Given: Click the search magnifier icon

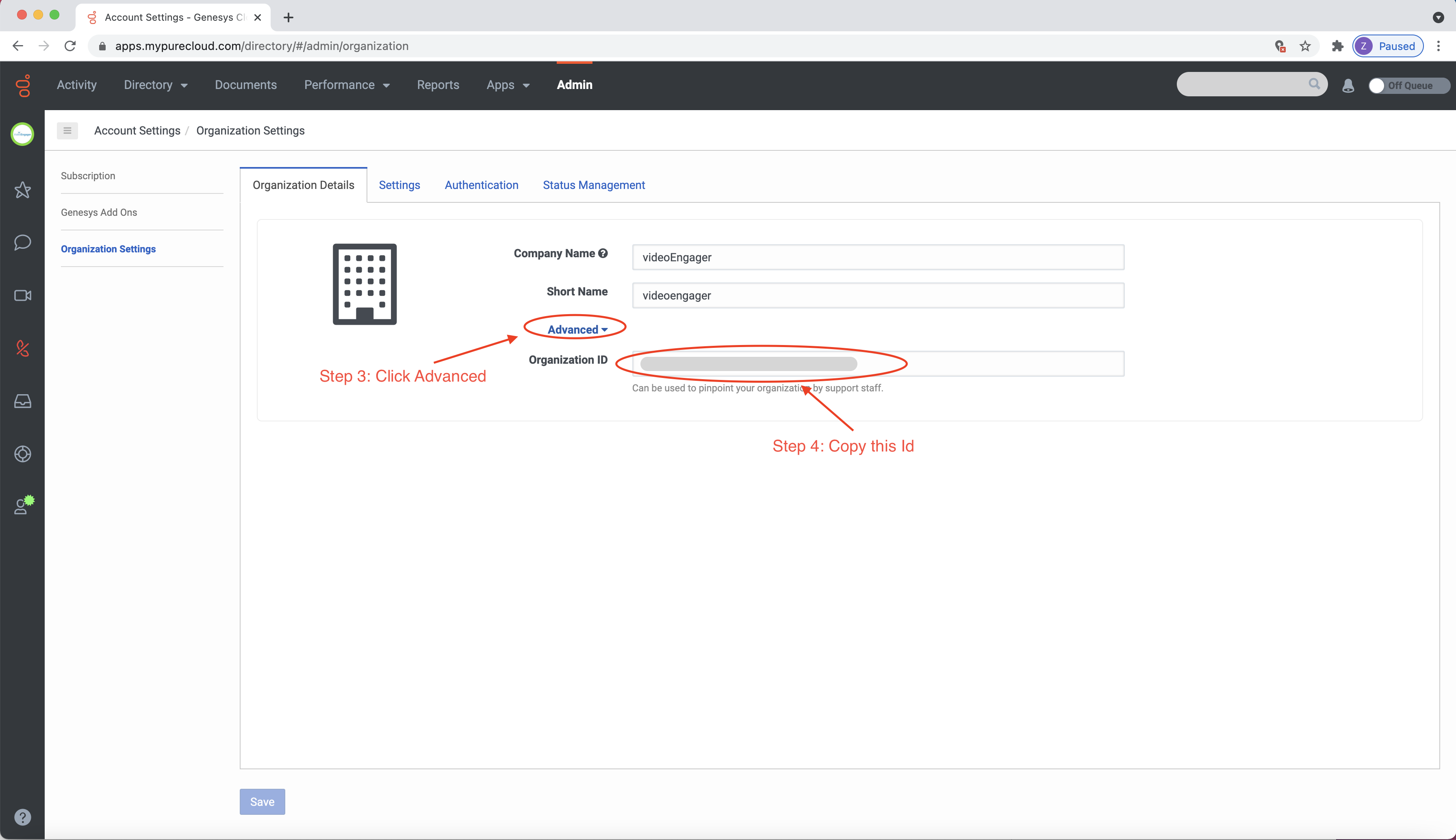Looking at the screenshot, I should coord(1314,84).
